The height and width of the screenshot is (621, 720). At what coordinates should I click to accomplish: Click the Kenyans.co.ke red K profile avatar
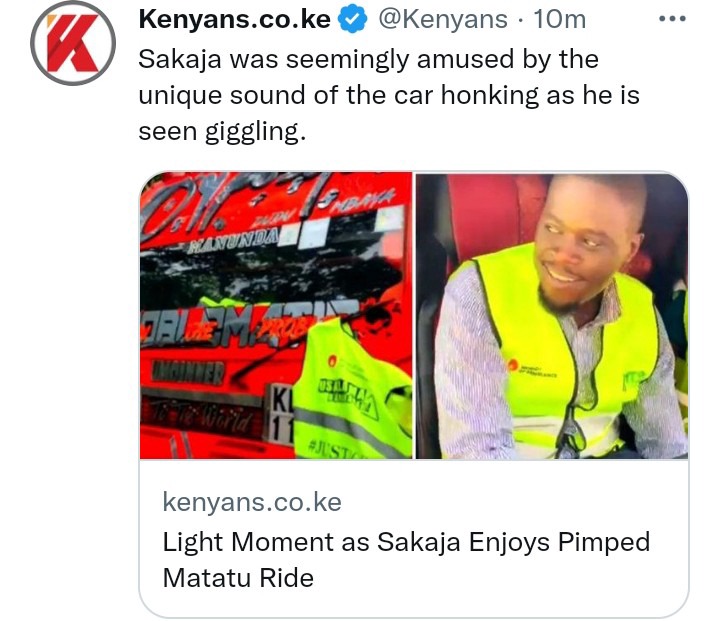tap(73, 43)
